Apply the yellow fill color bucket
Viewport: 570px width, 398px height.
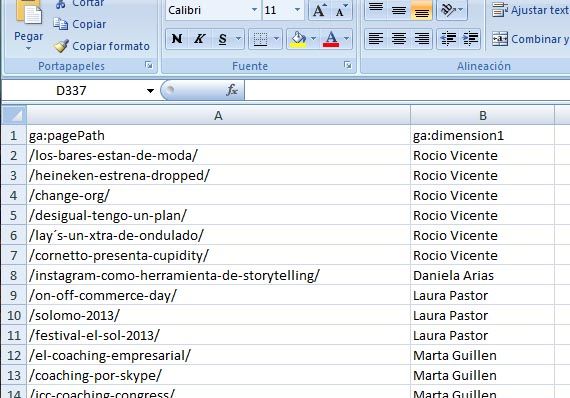pyautogui.click(x=298, y=39)
